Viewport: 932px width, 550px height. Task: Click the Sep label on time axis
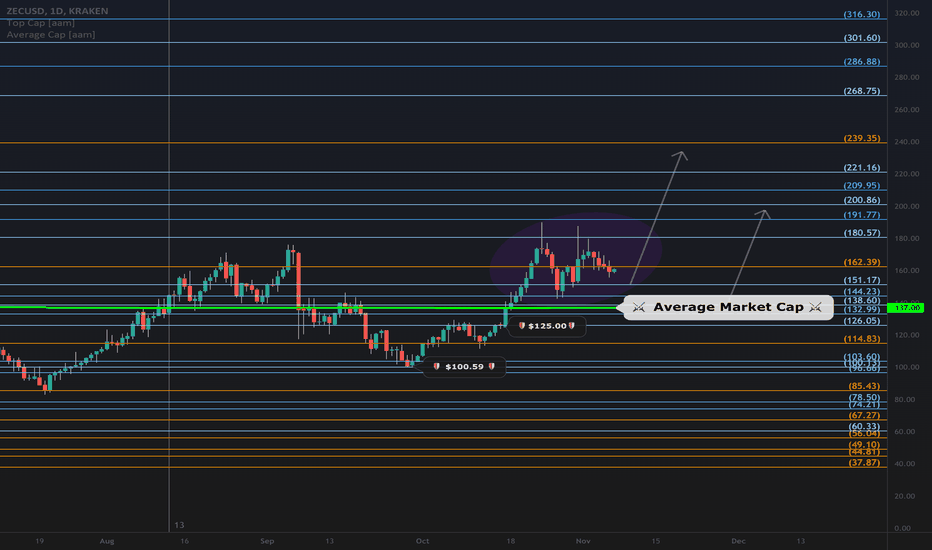(267, 541)
